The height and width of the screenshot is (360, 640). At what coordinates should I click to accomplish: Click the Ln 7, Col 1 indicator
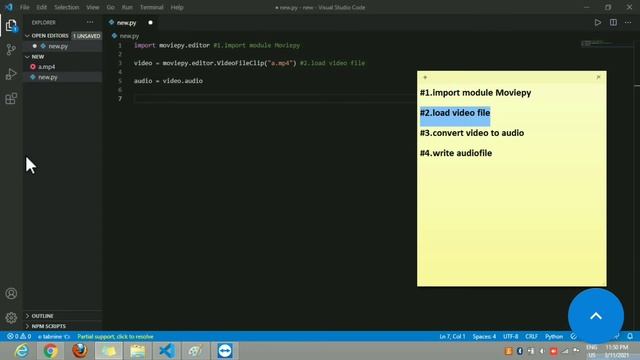pyautogui.click(x=452, y=337)
